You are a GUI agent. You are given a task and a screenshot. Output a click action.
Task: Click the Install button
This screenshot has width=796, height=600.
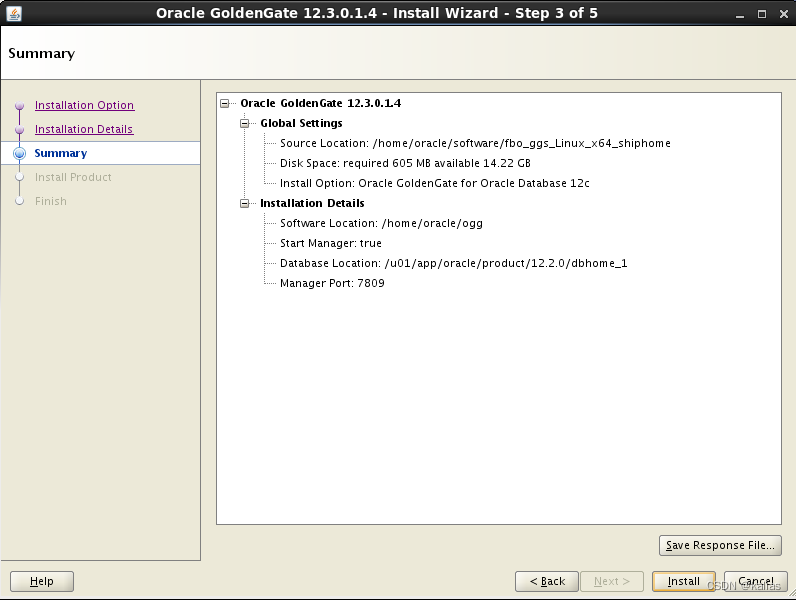[683, 581]
